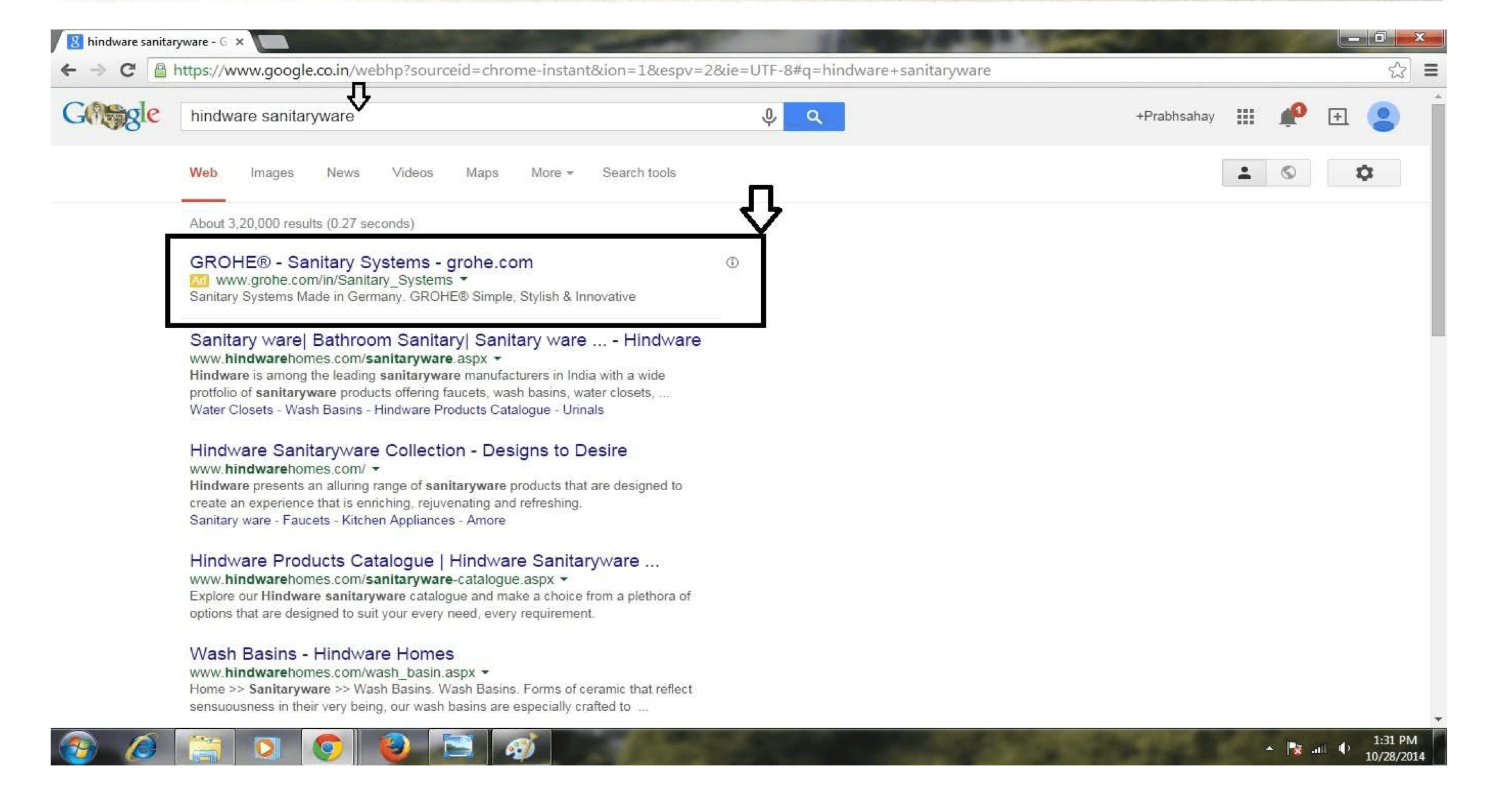Launch Internet Explorer from taskbar
This screenshot has width=1512, height=793.
coord(142,747)
